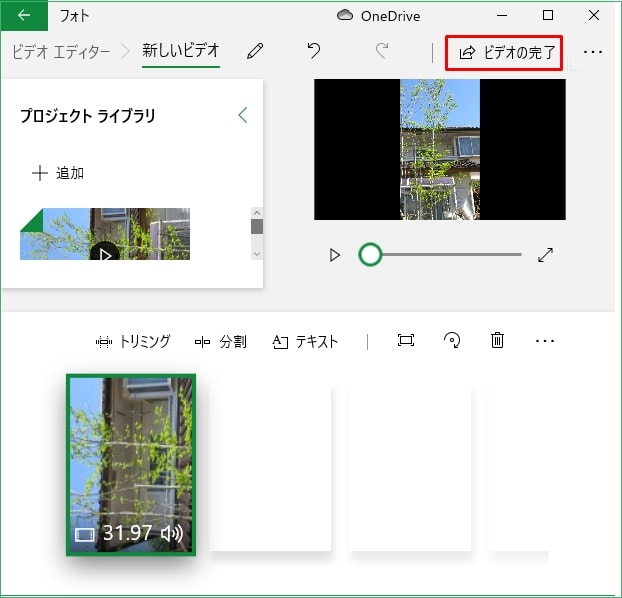Add media with the 追加 button
The height and width of the screenshot is (598, 622).
(x=58, y=173)
